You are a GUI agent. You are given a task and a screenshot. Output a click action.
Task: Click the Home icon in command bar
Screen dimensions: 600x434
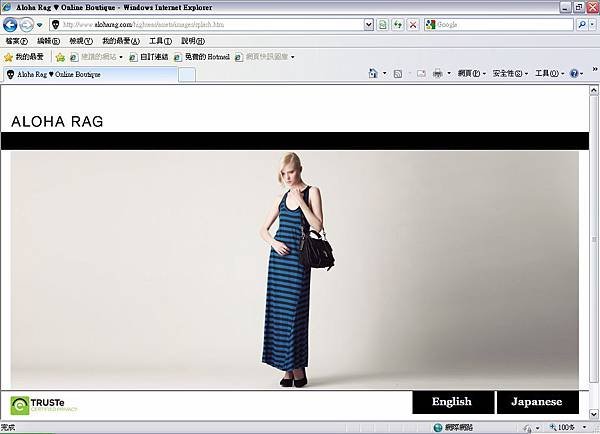pyautogui.click(x=373, y=73)
